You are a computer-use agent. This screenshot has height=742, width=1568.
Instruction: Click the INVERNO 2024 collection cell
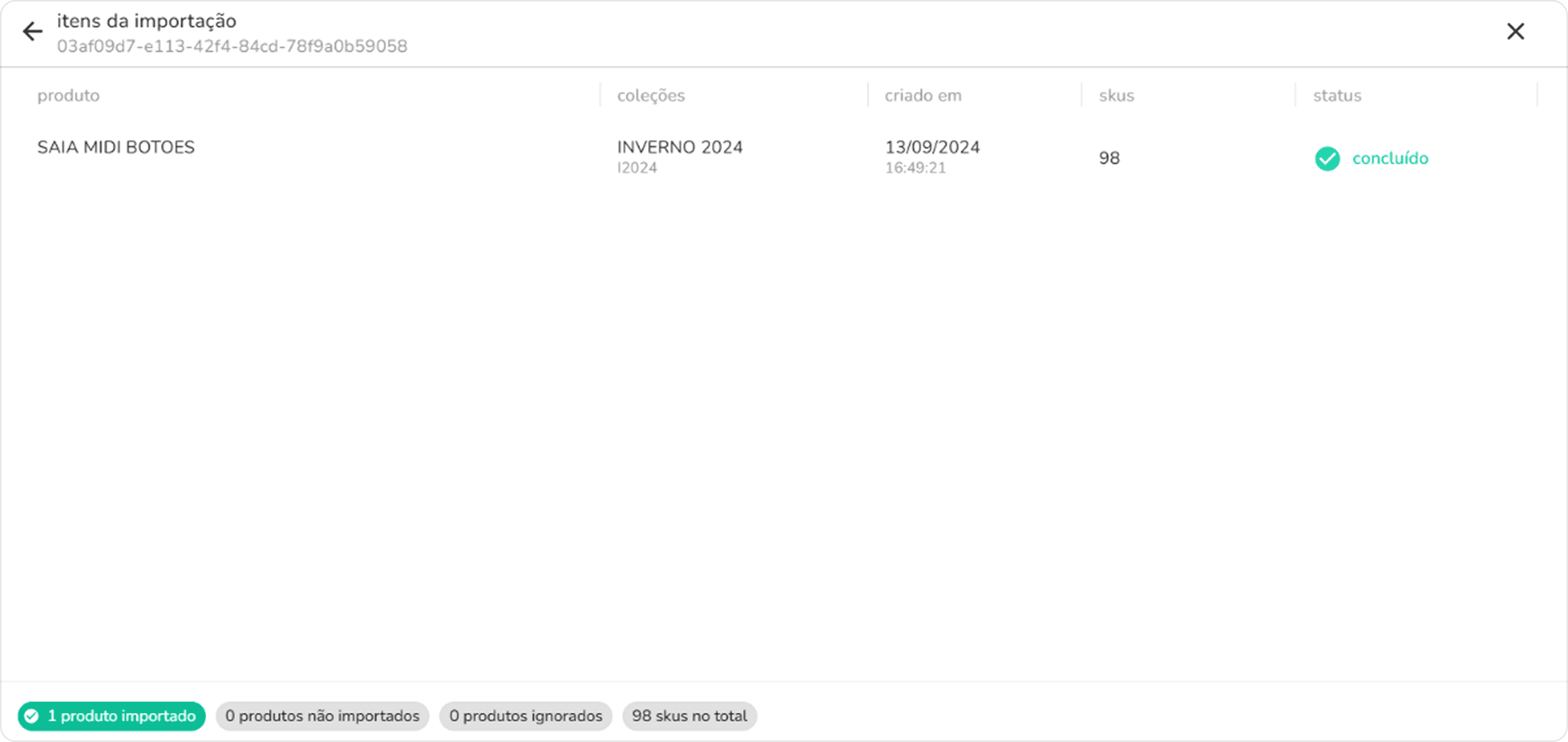click(x=680, y=147)
